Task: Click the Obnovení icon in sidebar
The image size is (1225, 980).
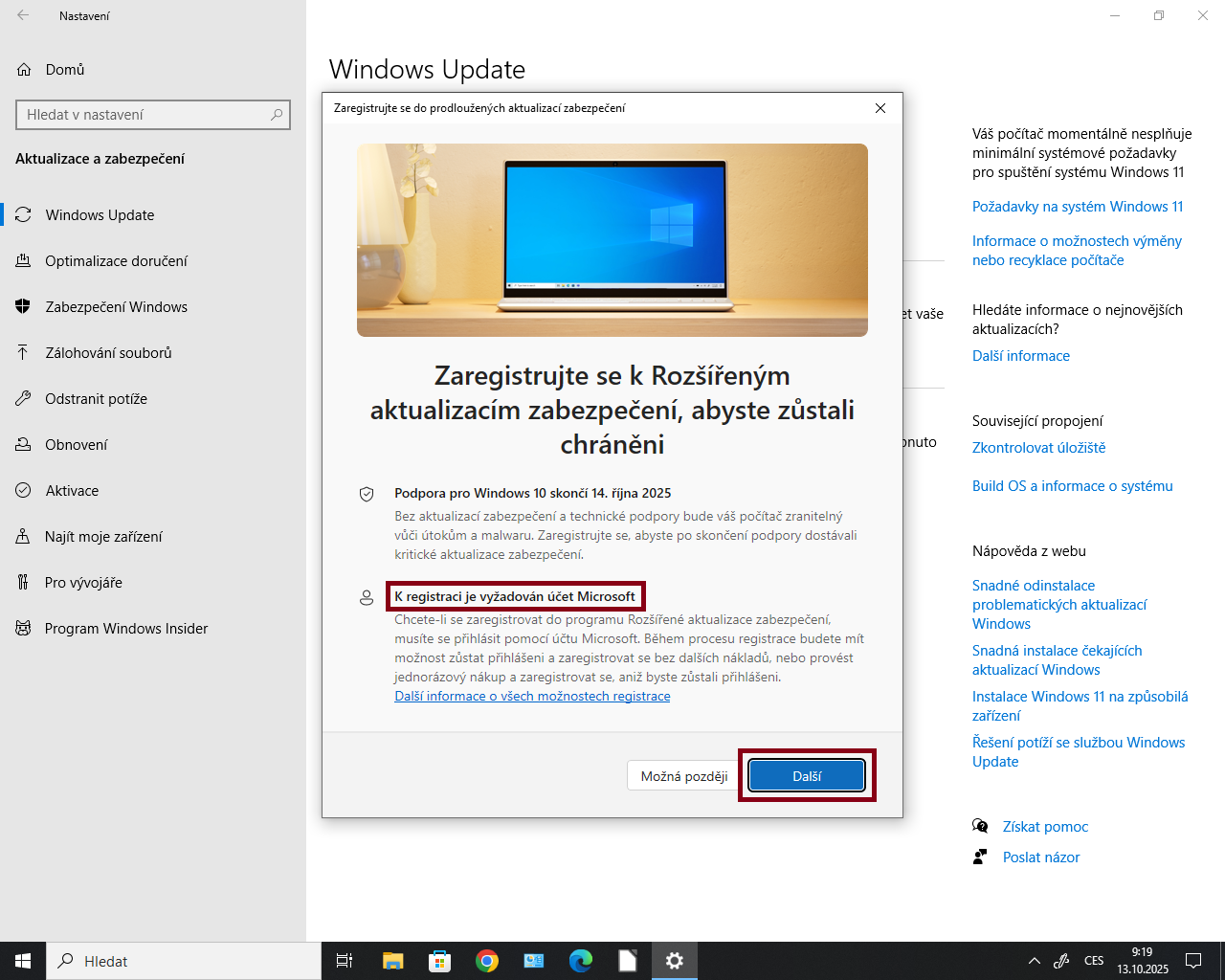Action: (24, 444)
